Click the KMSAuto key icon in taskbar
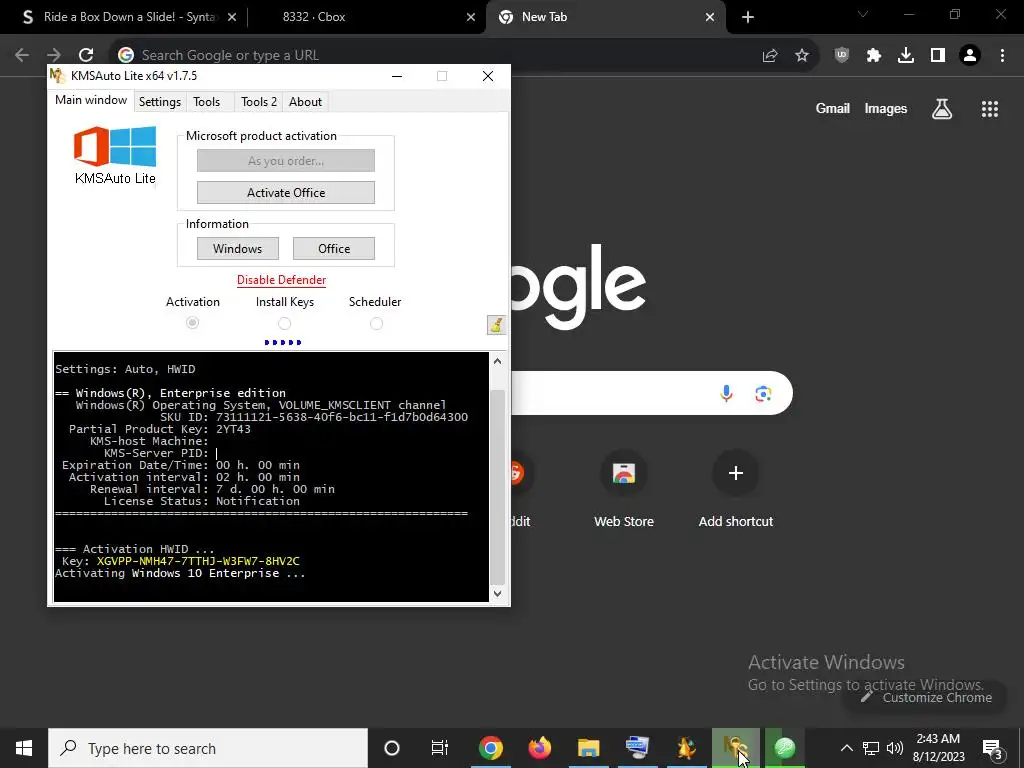Screen dimensions: 1024x768 pyautogui.click(x=735, y=748)
